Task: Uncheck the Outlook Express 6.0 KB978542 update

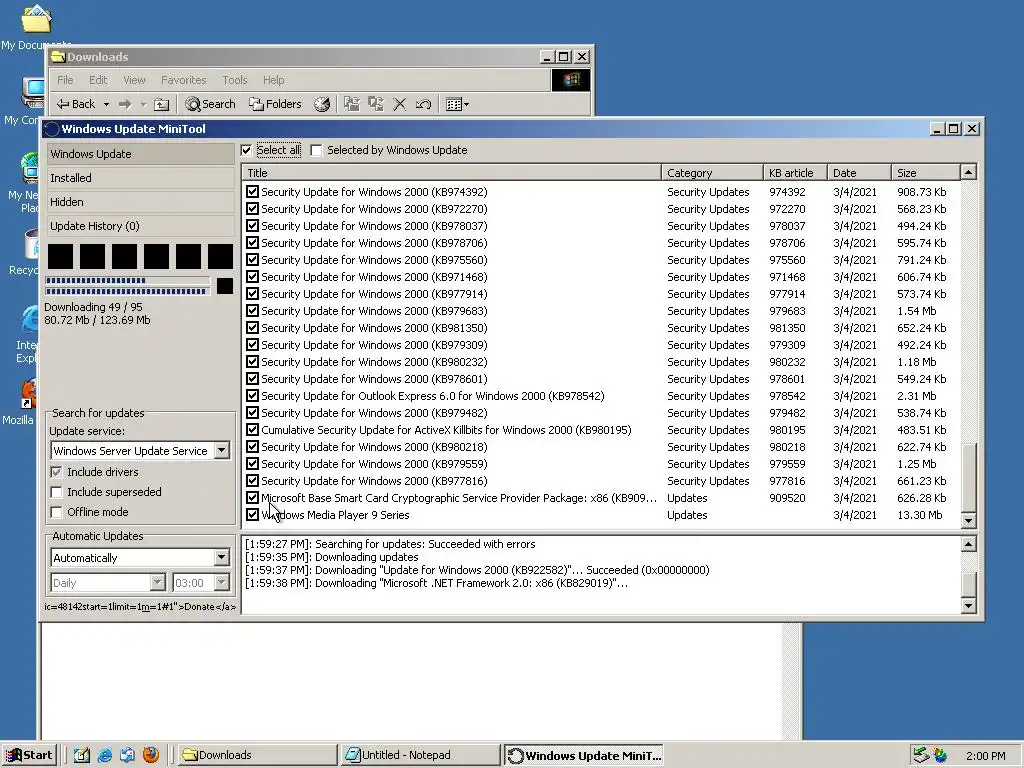Action: pyautogui.click(x=252, y=396)
